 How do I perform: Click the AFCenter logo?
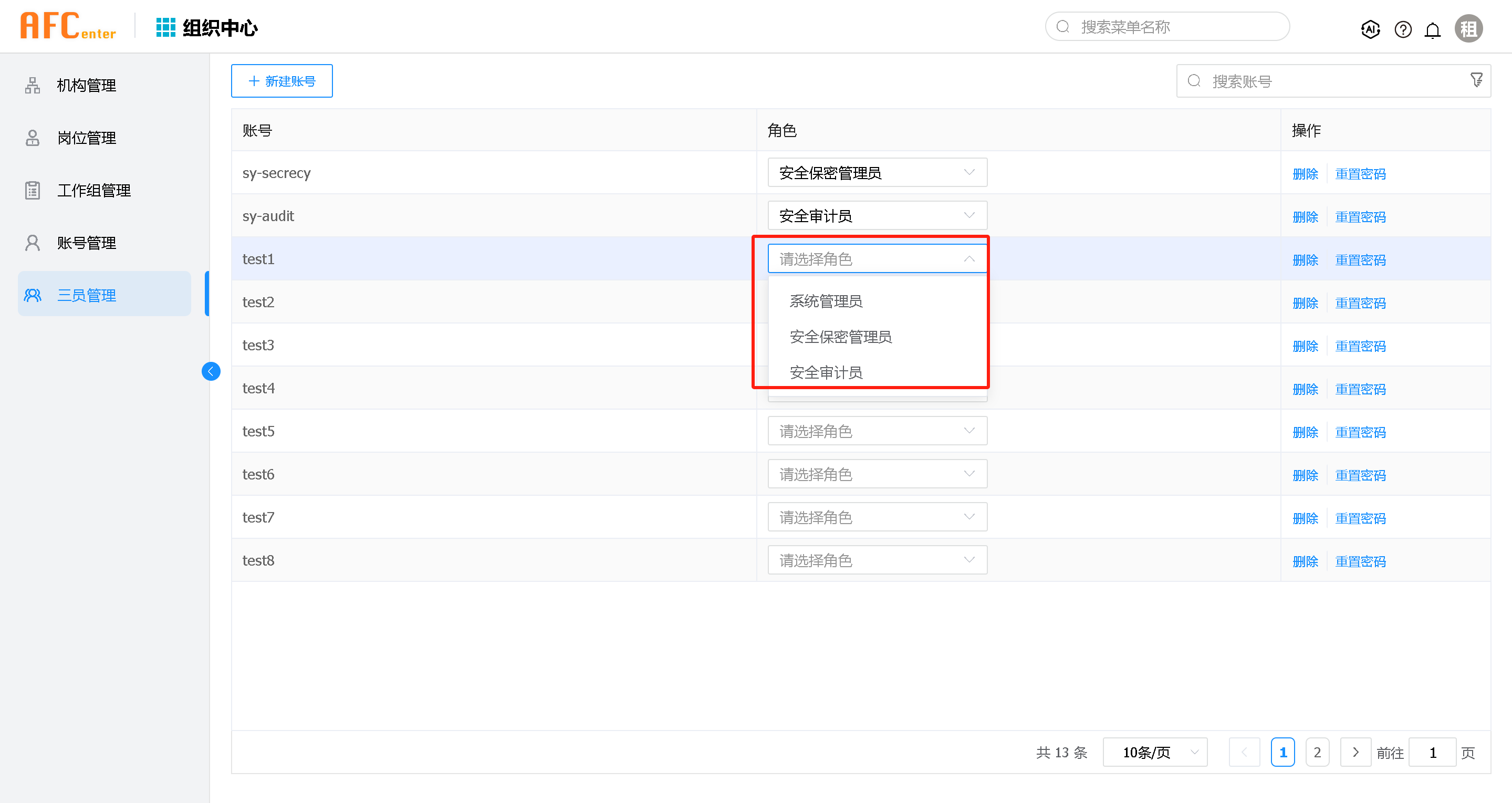[x=68, y=26]
